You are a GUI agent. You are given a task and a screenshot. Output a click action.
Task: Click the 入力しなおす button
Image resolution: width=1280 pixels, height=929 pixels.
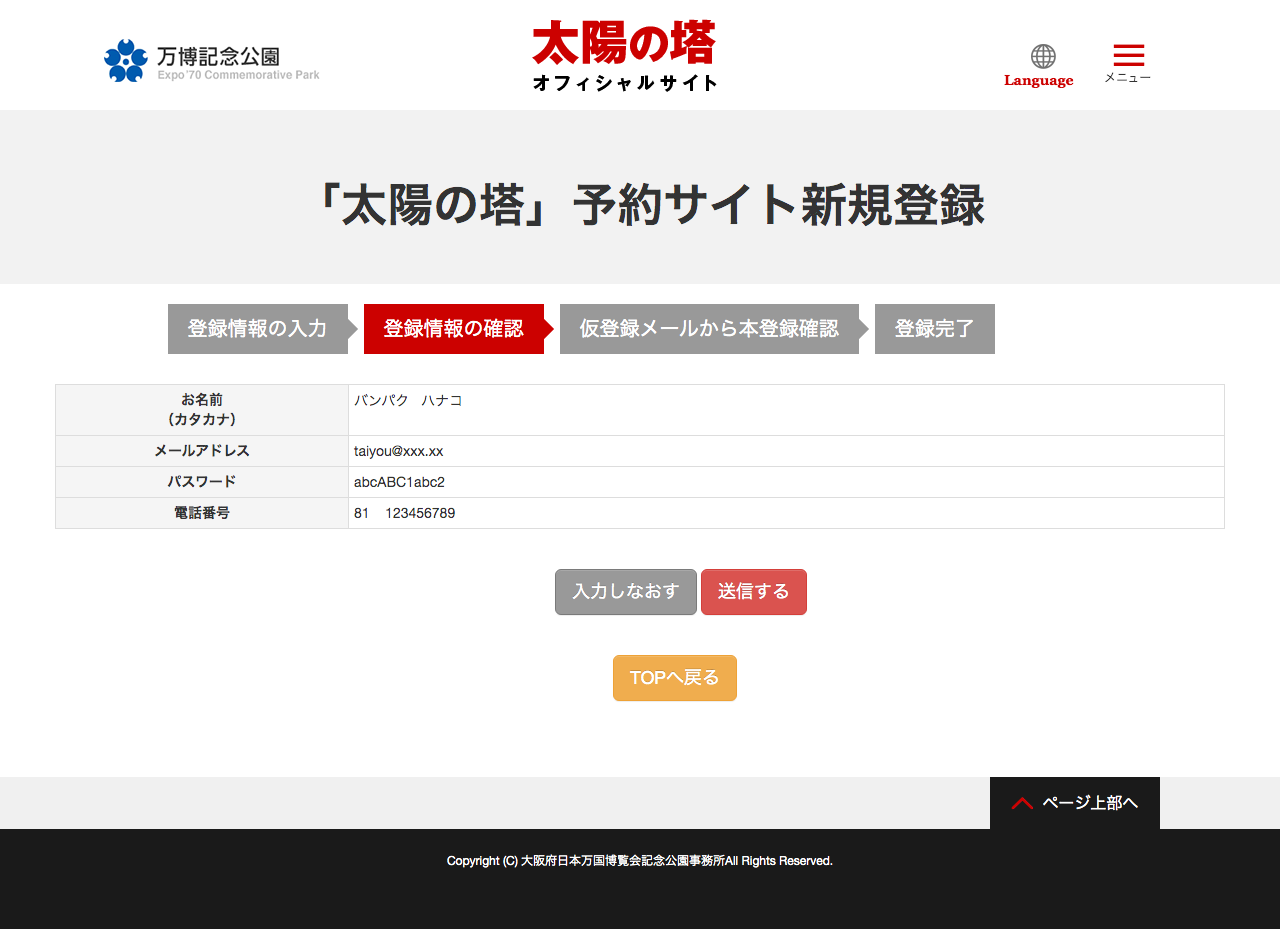pos(626,592)
